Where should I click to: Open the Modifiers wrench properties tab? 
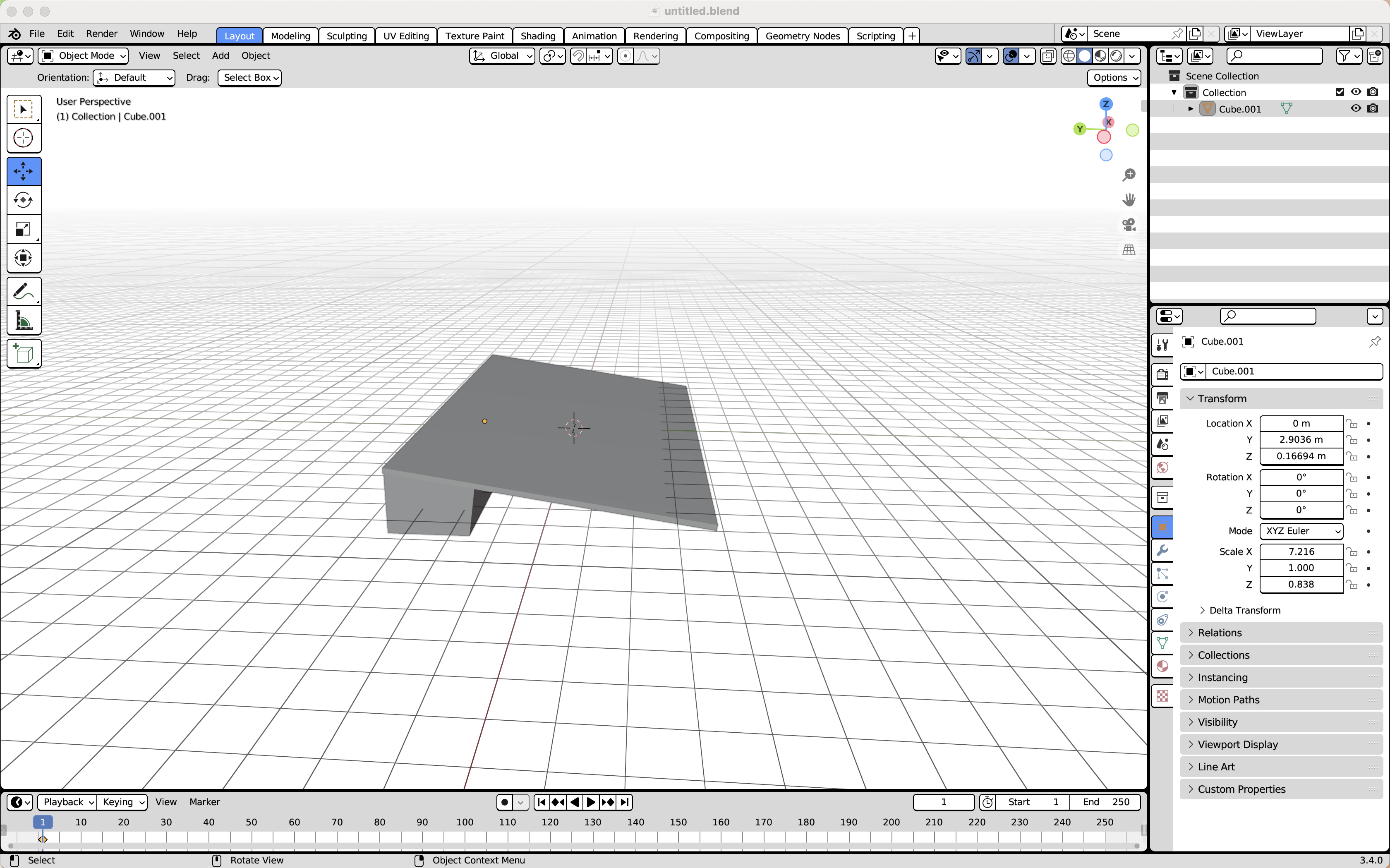pyautogui.click(x=1162, y=550)
